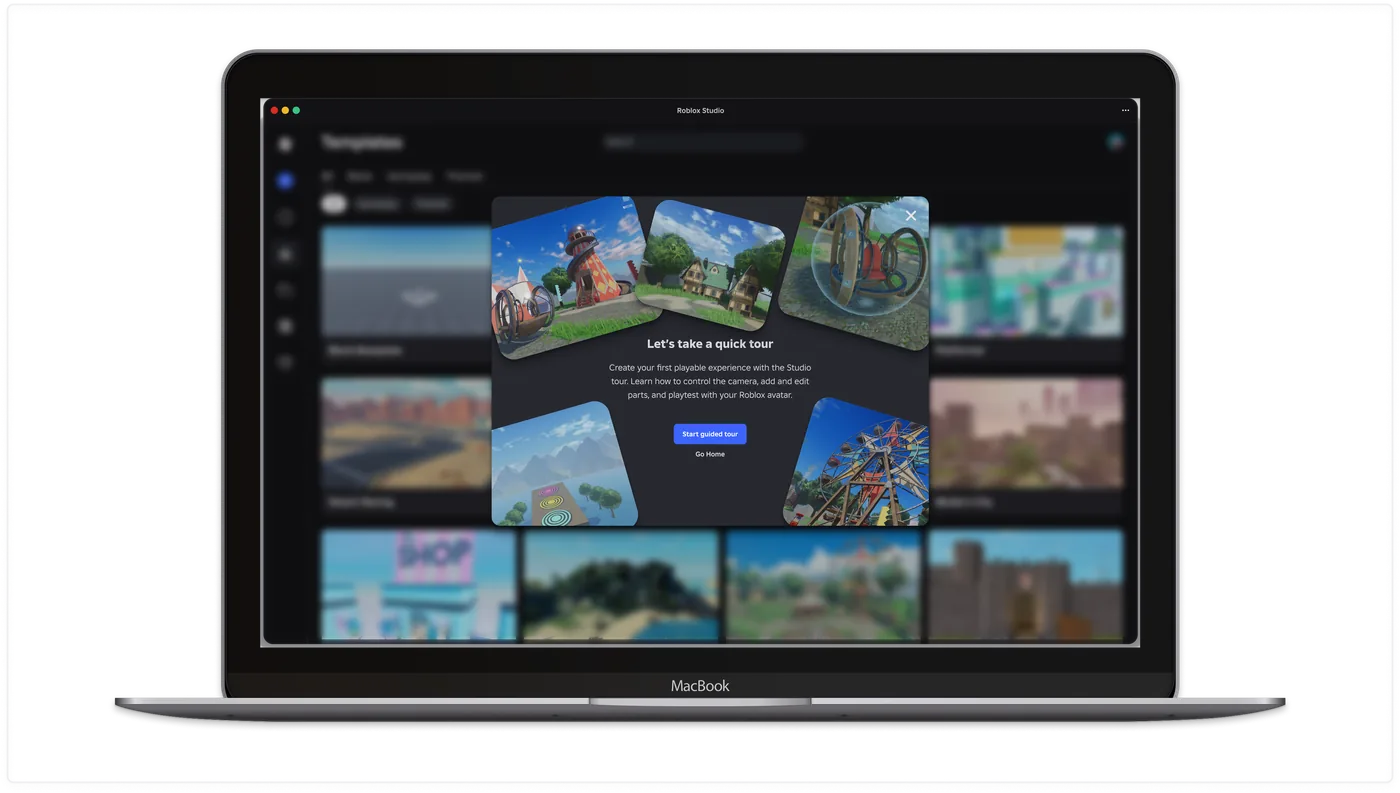The image size is (1400, 793).
Task: Open the gray baseplate template thumbnail
Action: point(406,281)
